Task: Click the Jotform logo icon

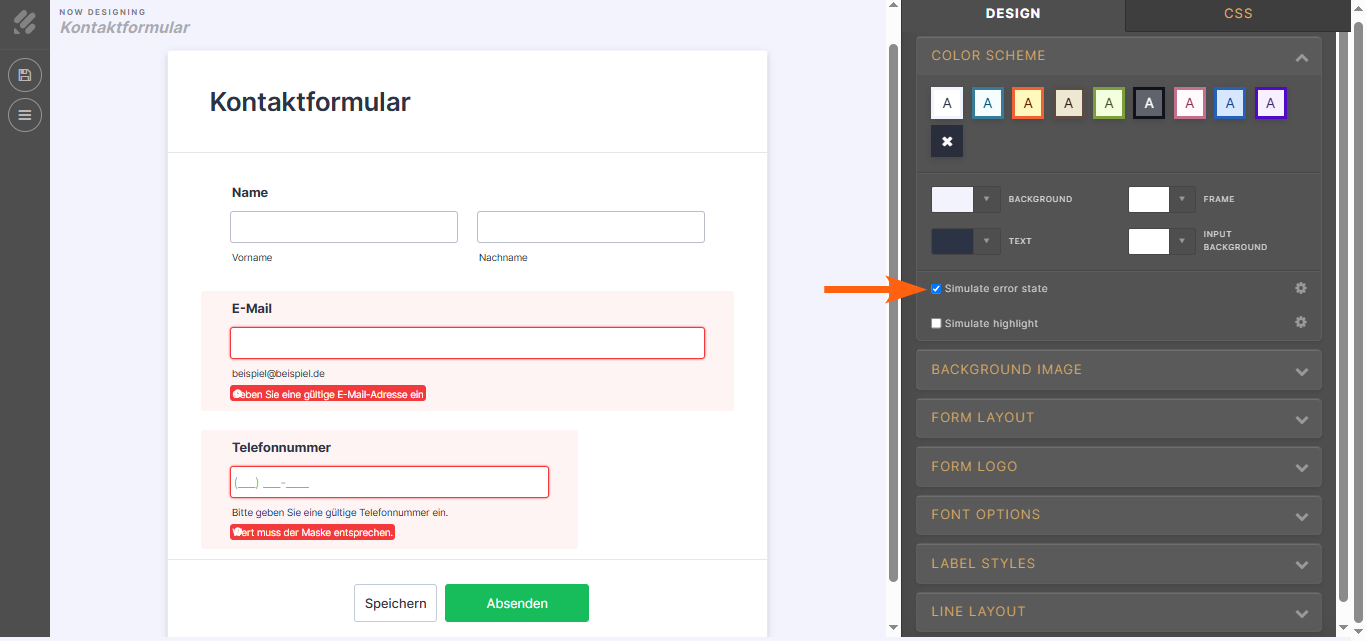Action: [x=24, y=21]
